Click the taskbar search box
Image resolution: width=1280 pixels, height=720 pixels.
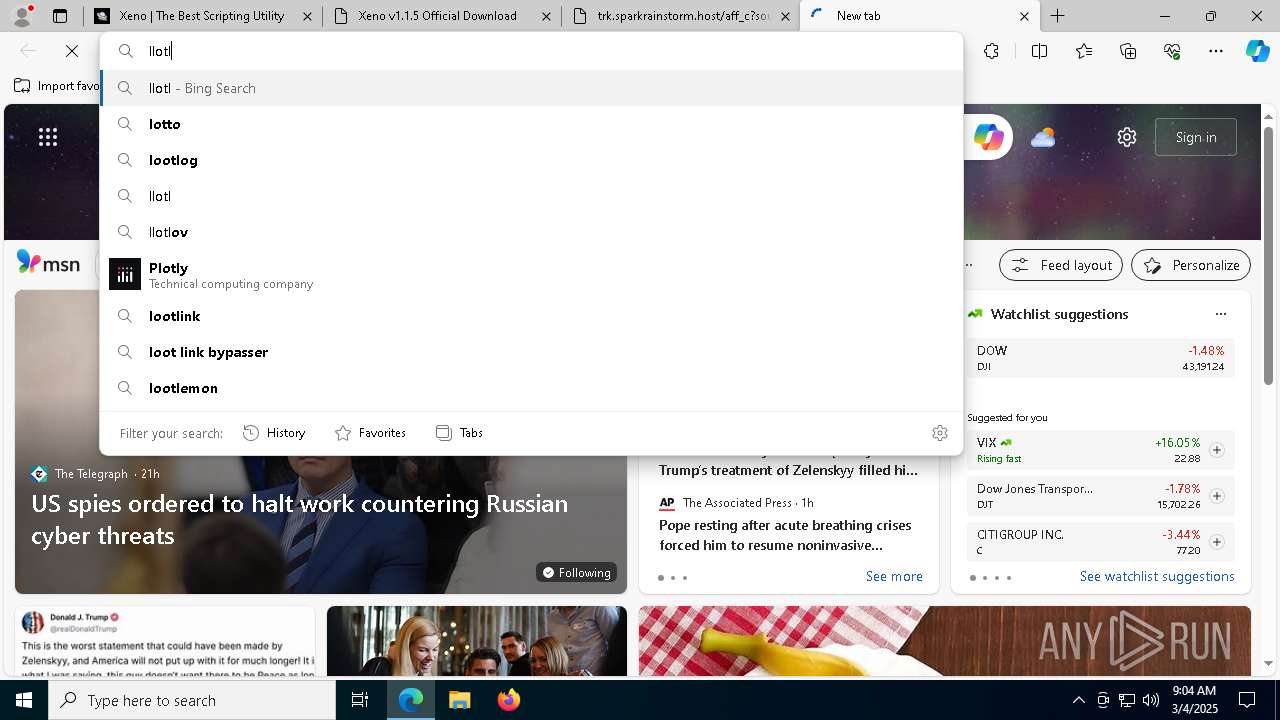click(x=192, y=700)
